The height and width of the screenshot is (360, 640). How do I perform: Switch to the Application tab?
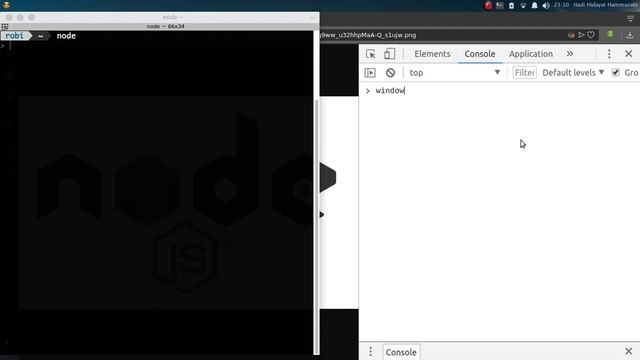[531, 54]
